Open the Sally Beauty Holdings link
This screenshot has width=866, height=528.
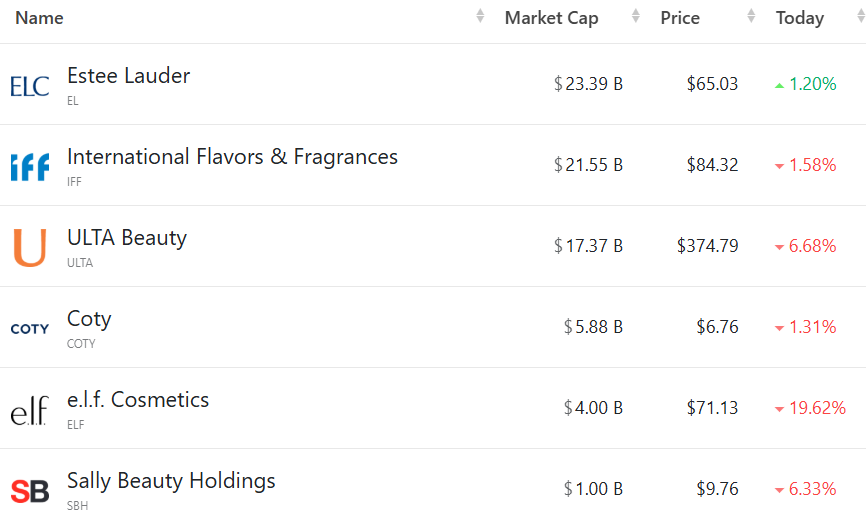(x=171, y=481)
